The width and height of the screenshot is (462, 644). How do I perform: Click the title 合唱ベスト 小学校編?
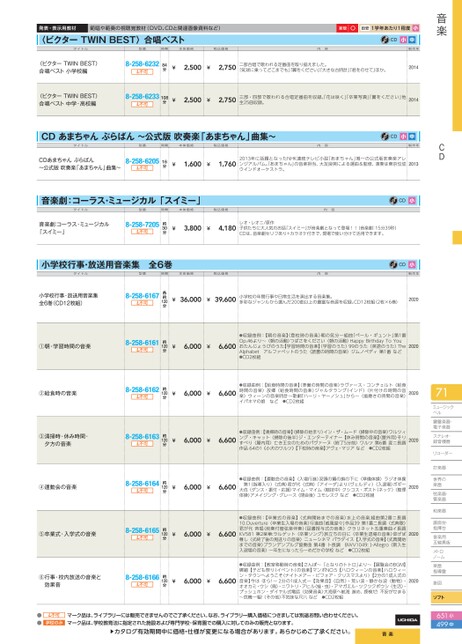pos(63,71)
